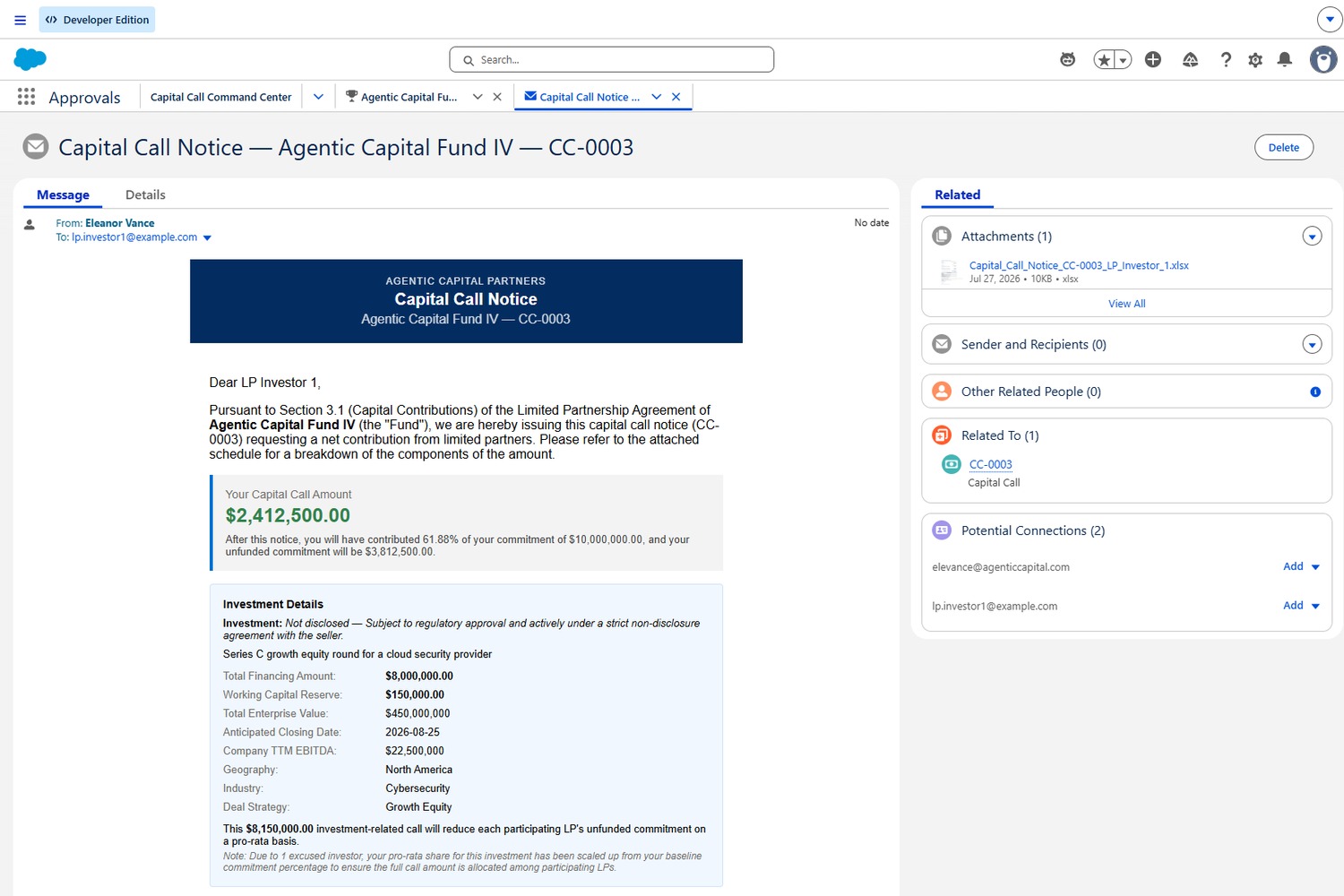Image resolution: width=1344 pixels, height=896 pixels.
Task: Select the Related tab
Action: pos(957,194)
